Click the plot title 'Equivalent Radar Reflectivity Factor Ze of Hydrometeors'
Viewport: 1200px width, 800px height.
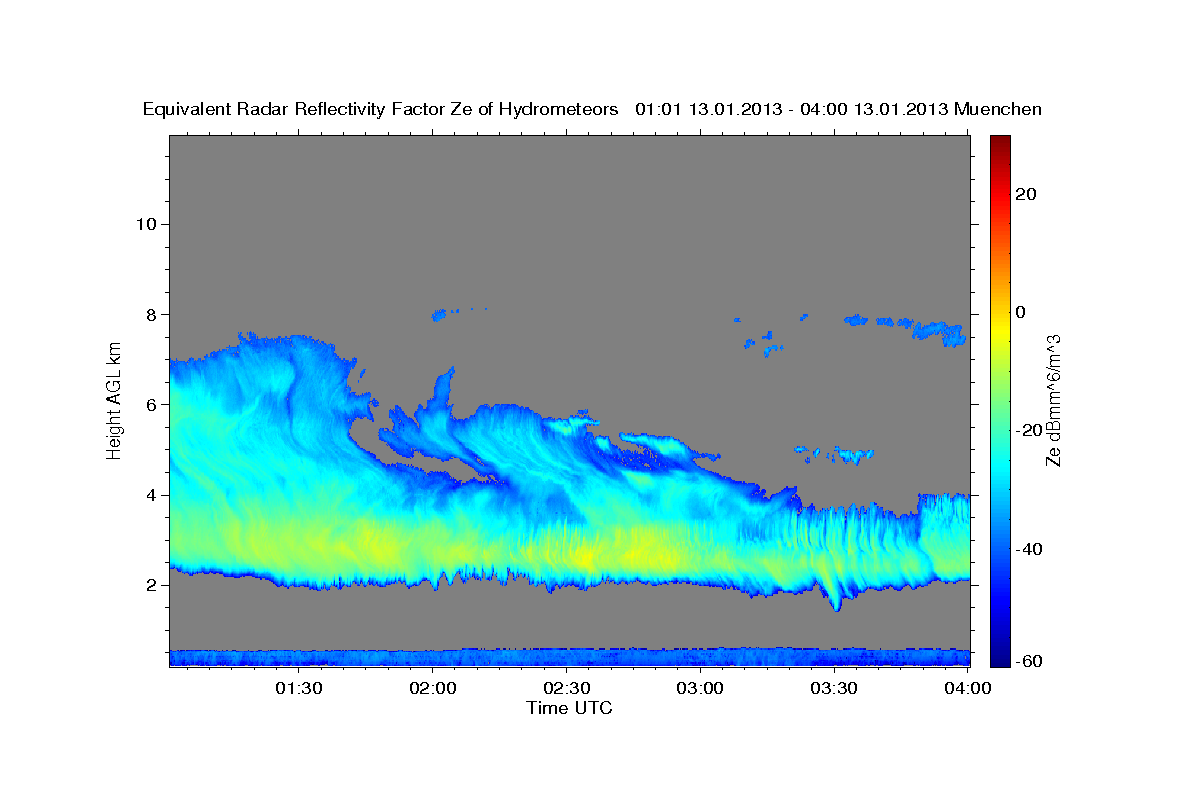coord(380,110)
